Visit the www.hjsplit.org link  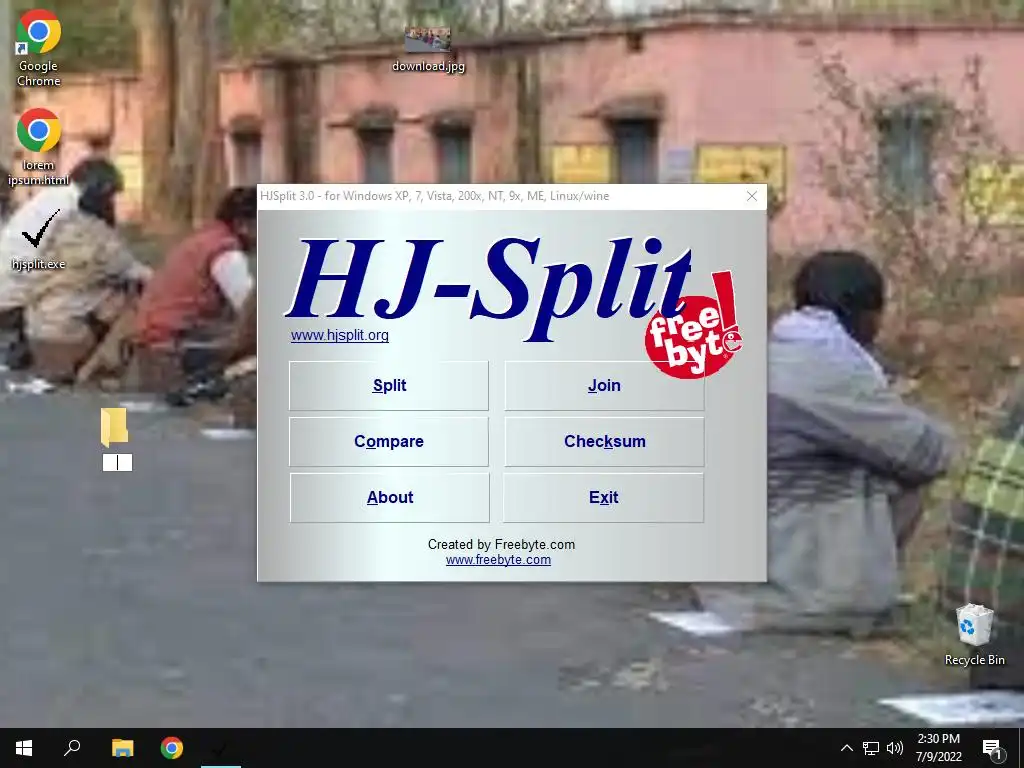point(340,335)
